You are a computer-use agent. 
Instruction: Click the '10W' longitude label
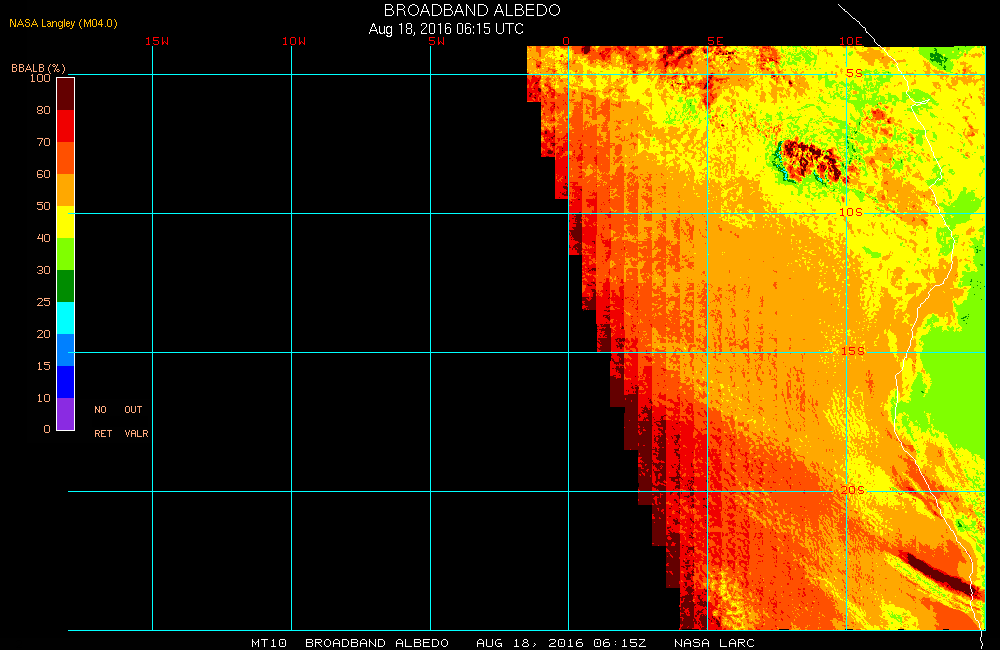tap(294, 41)
